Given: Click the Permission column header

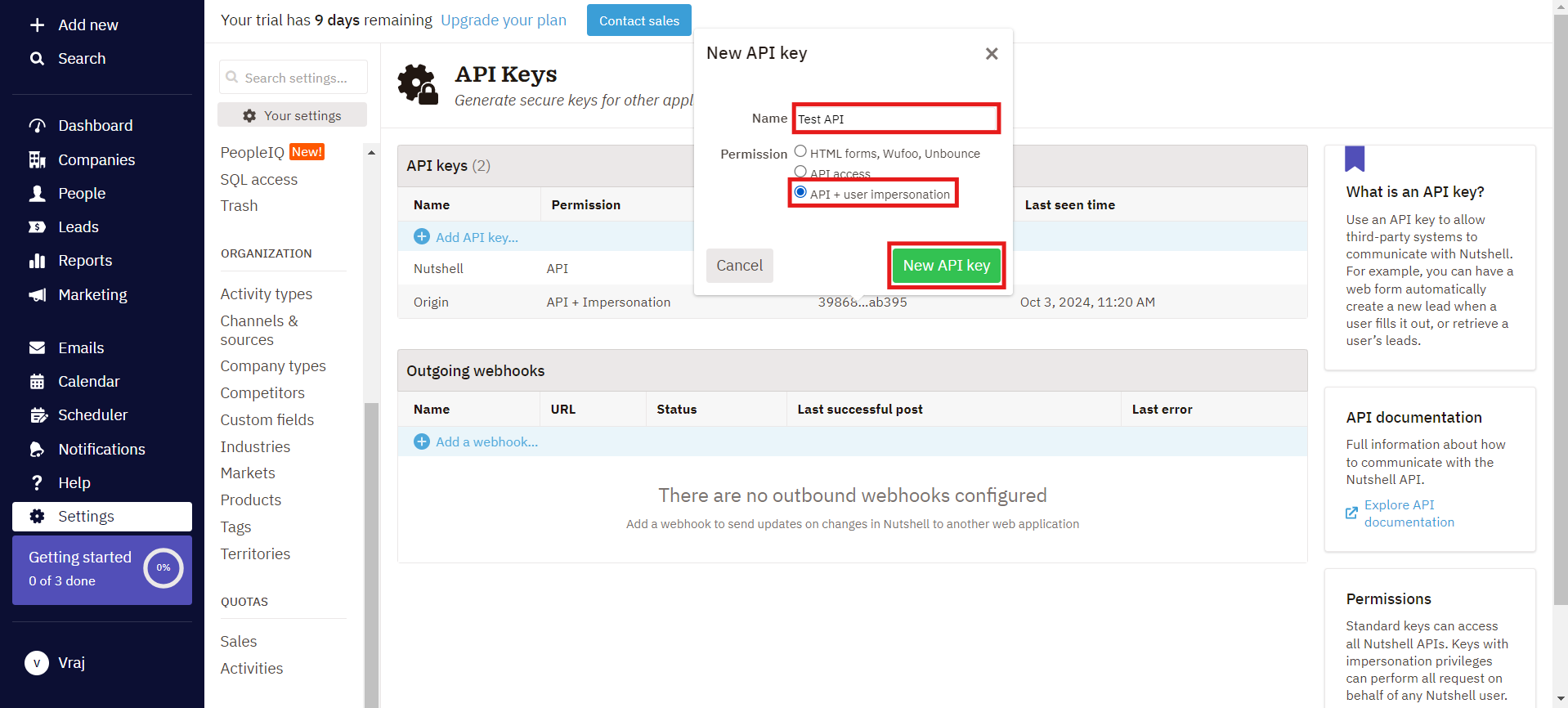Looking at the screenshot, I should pyautogui.click(x=585, y=204).
